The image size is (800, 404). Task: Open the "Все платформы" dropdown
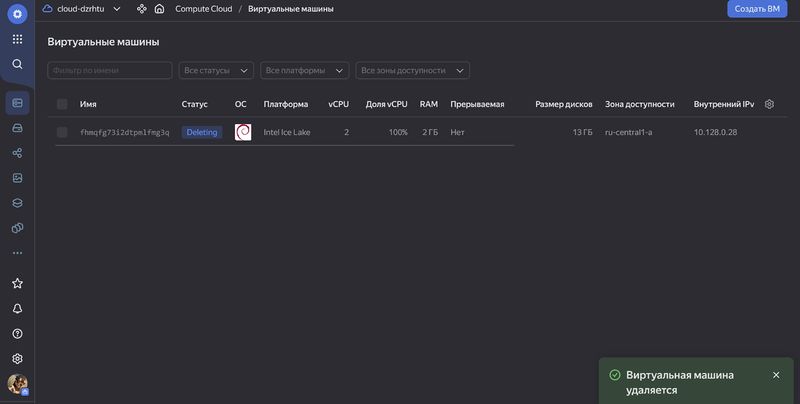(x=304, y=71)
